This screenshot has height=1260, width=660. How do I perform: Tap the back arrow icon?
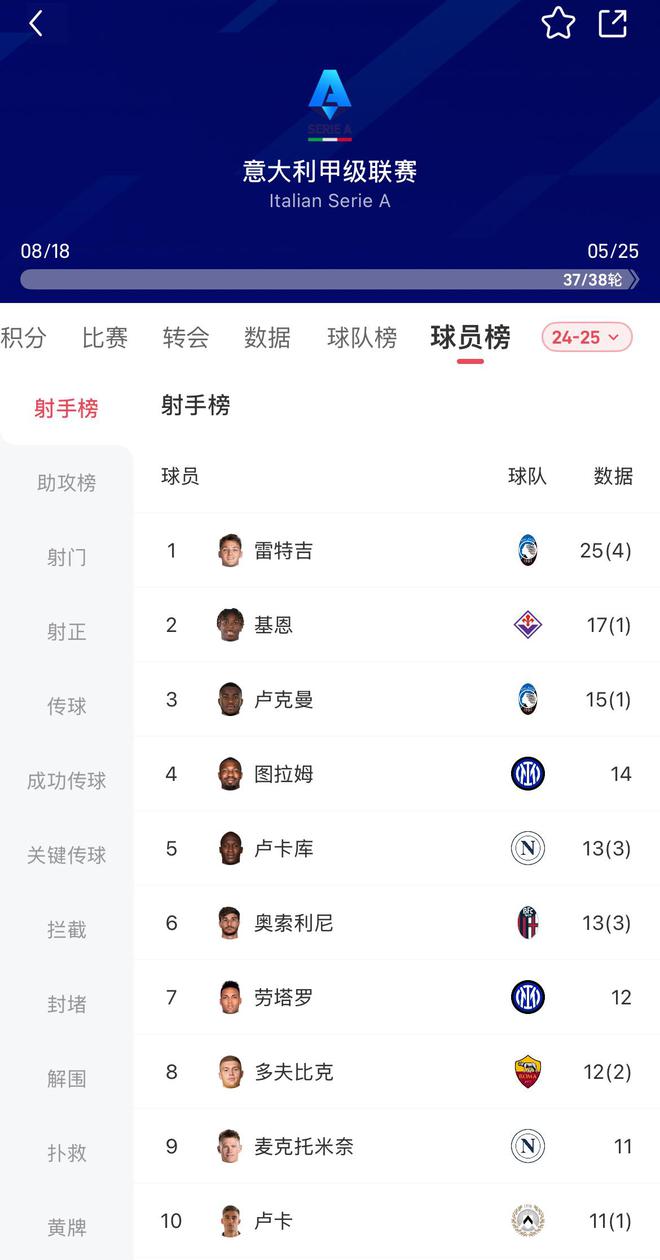pyautogui.click(x=36, y=24)
